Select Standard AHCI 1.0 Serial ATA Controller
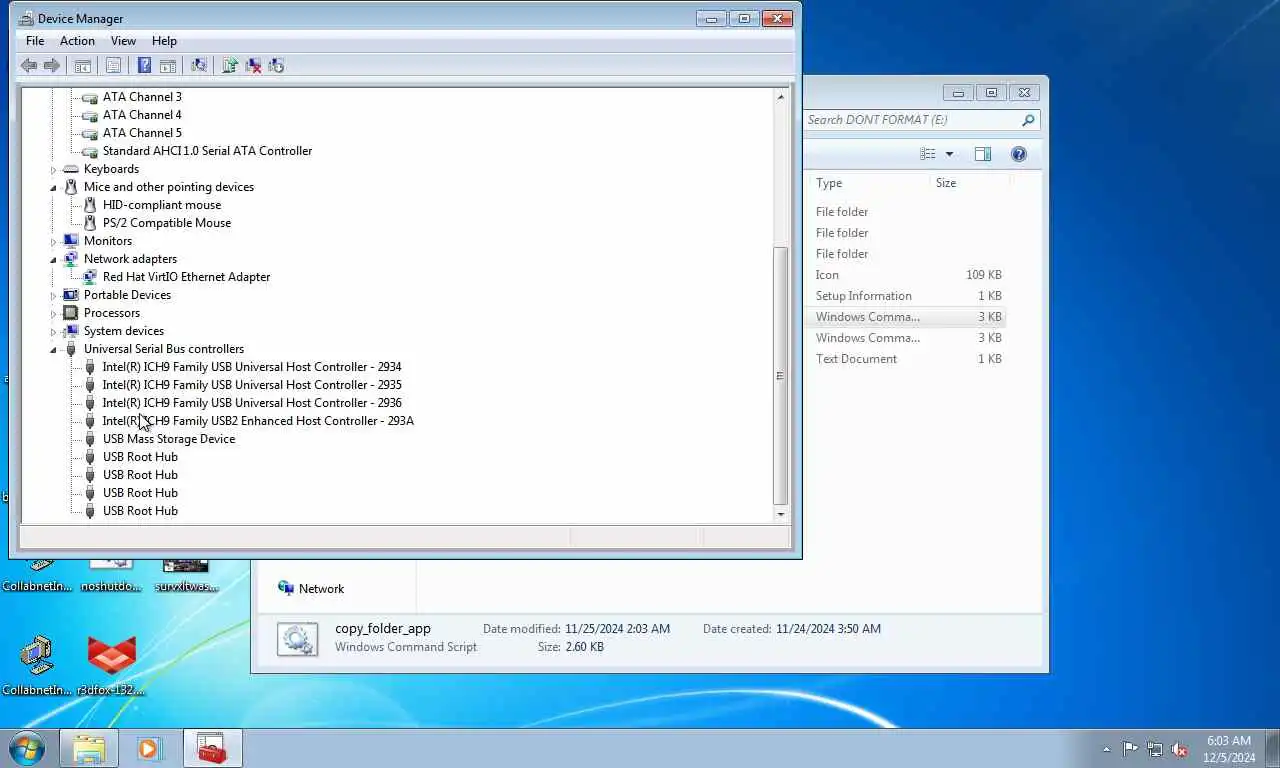 [x=207, y=151]
